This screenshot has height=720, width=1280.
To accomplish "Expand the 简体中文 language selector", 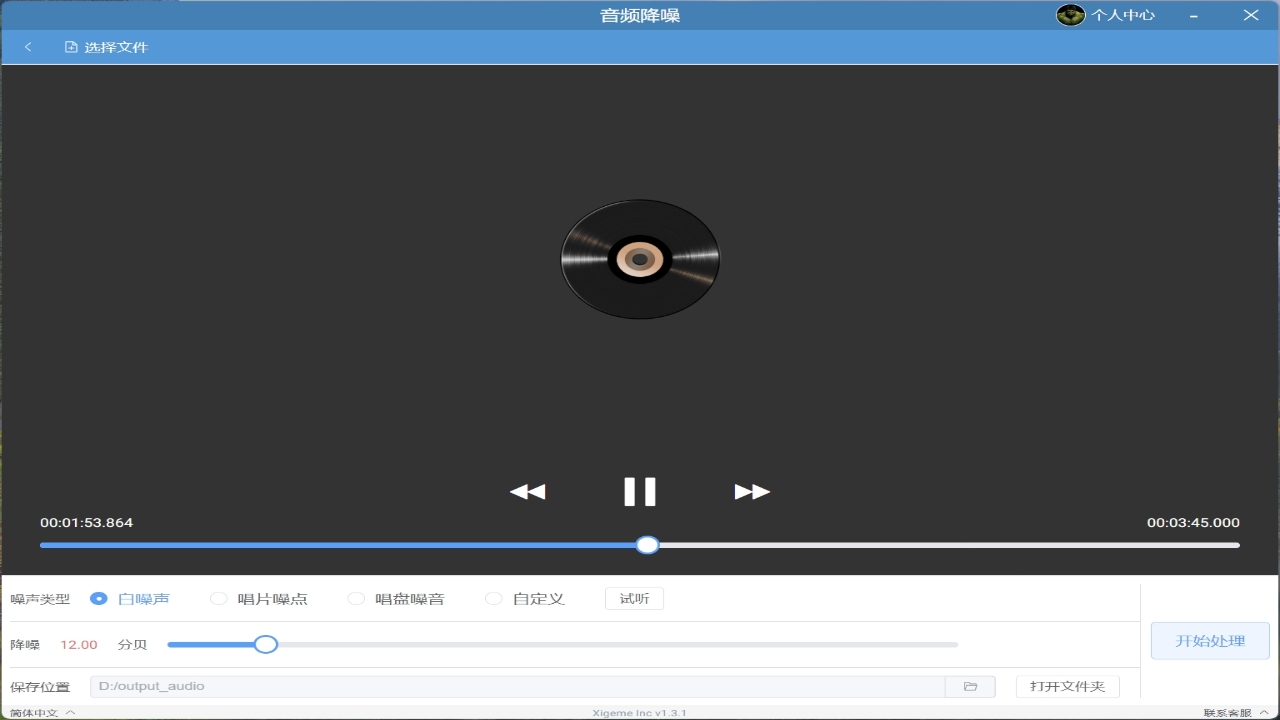I will click(40, 713).
